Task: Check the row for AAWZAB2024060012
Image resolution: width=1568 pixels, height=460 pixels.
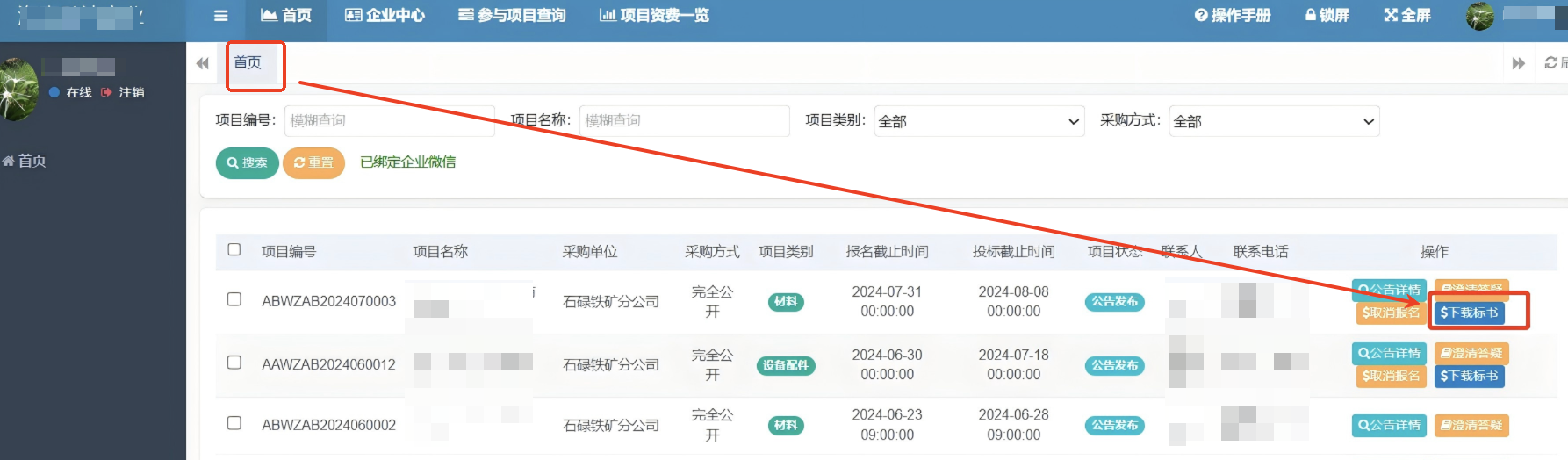Action: pyautogui.click(x=234, y=363)
